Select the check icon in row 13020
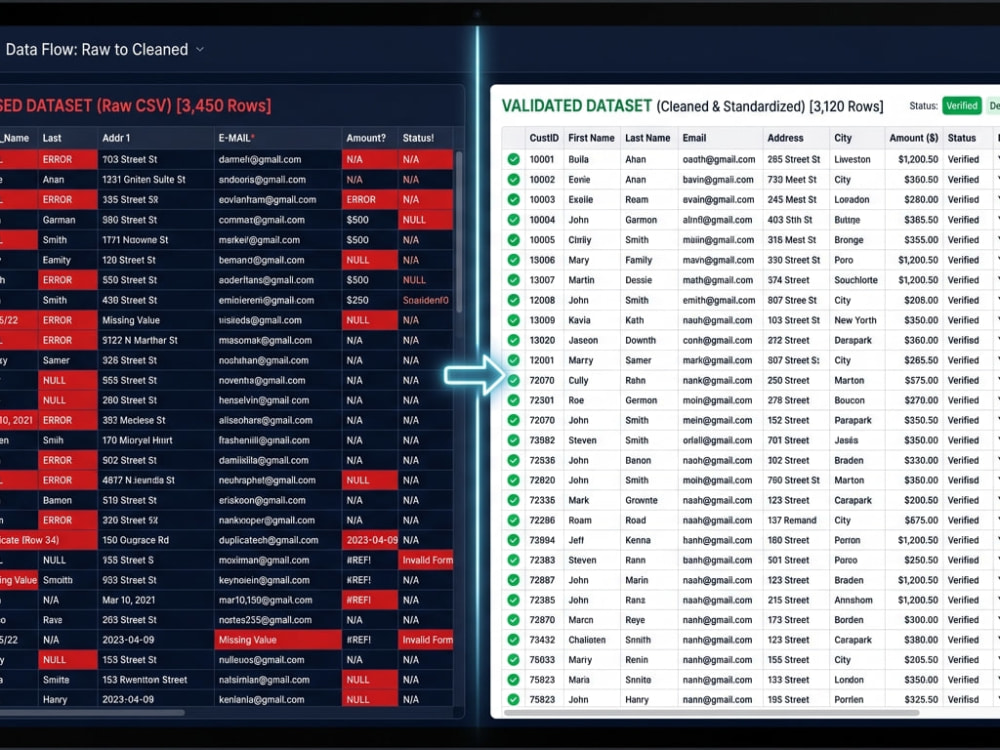Image resolution: width=1000 pixels, height=750 pixels. tap(513, 340)
